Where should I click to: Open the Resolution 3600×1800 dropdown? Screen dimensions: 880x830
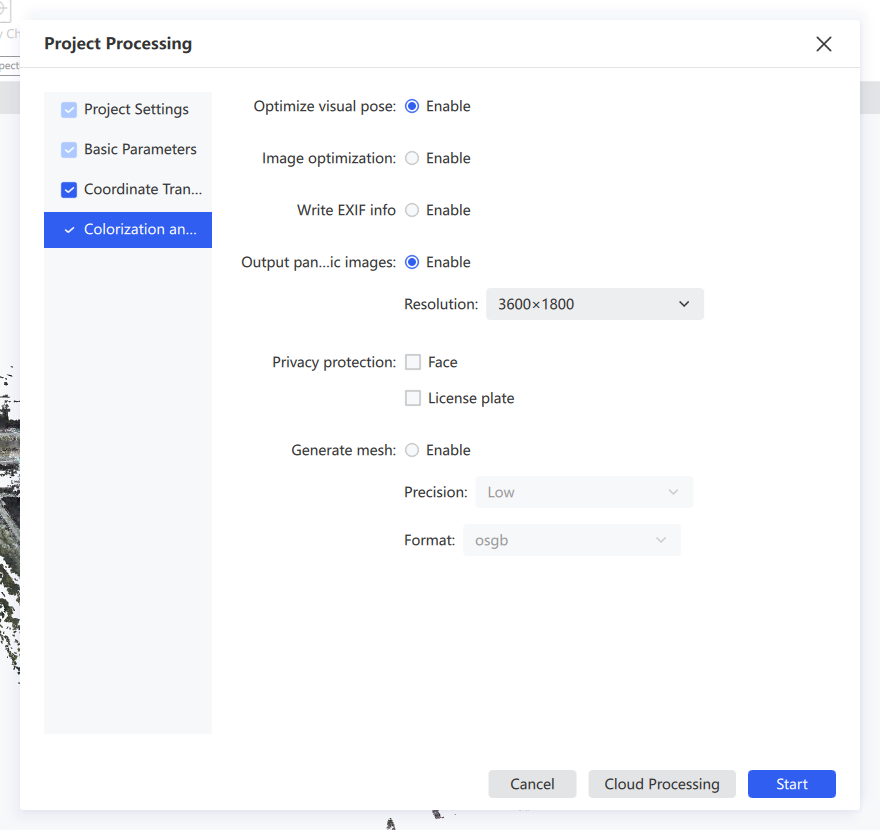coord(595,304)
